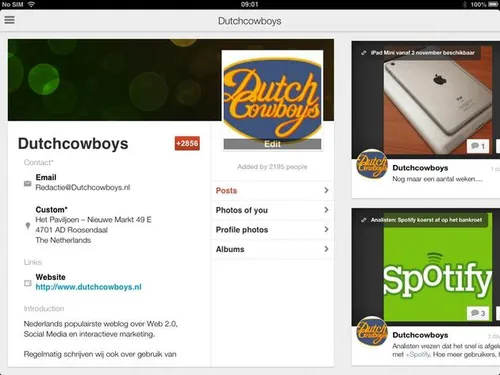Image resolution: width=500 pixels, height=375 pixels.
Task: Click the Dutchcowboys page title in header
Action: [250, 21]
